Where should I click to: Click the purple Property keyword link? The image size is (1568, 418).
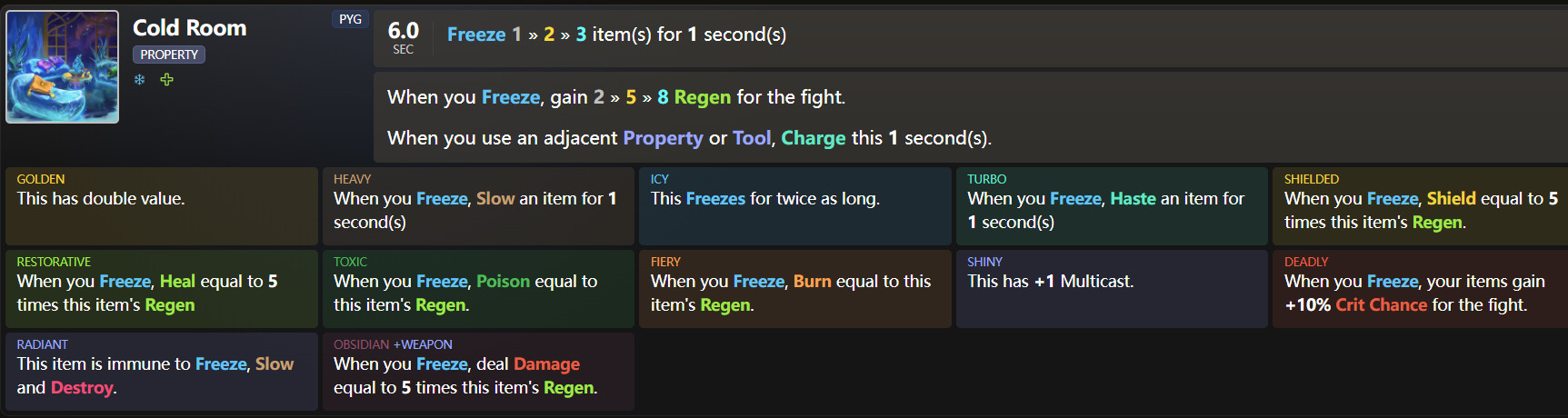663,138
